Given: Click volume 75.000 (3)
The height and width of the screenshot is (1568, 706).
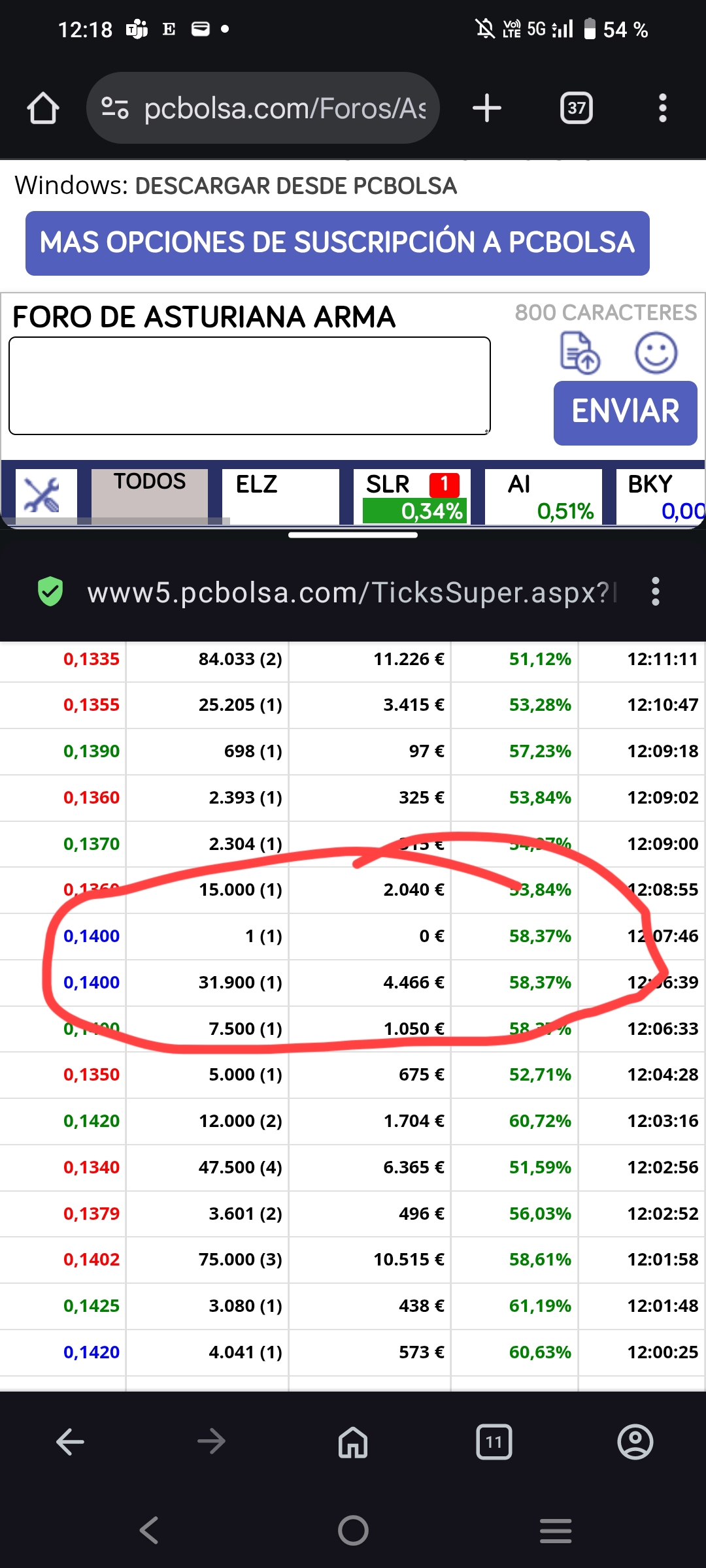Looking at the screenshot, I should click(x=241, y=1260).
